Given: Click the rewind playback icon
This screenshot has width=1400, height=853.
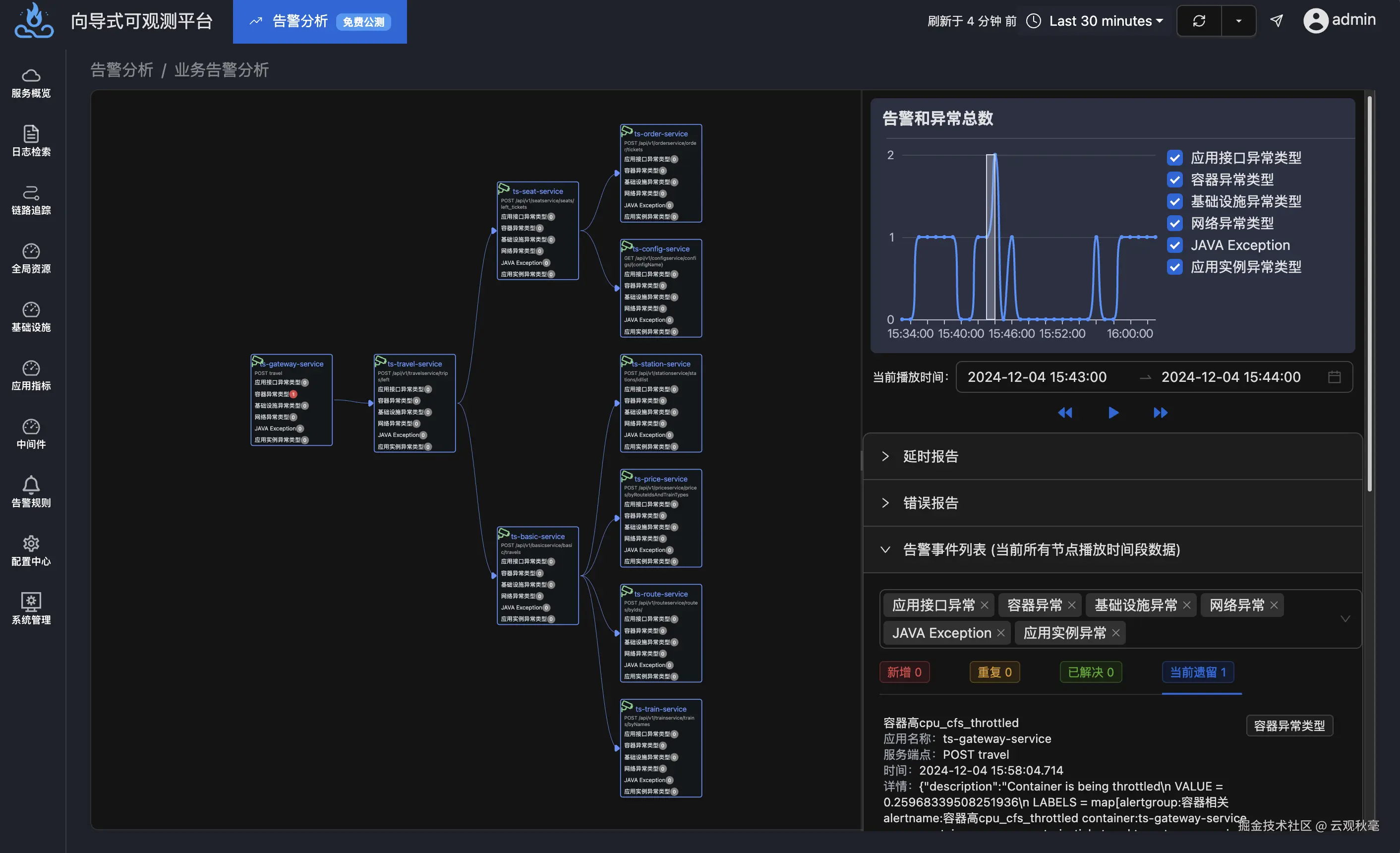Looking at the screenshot, I should (x=1065, y=413).
